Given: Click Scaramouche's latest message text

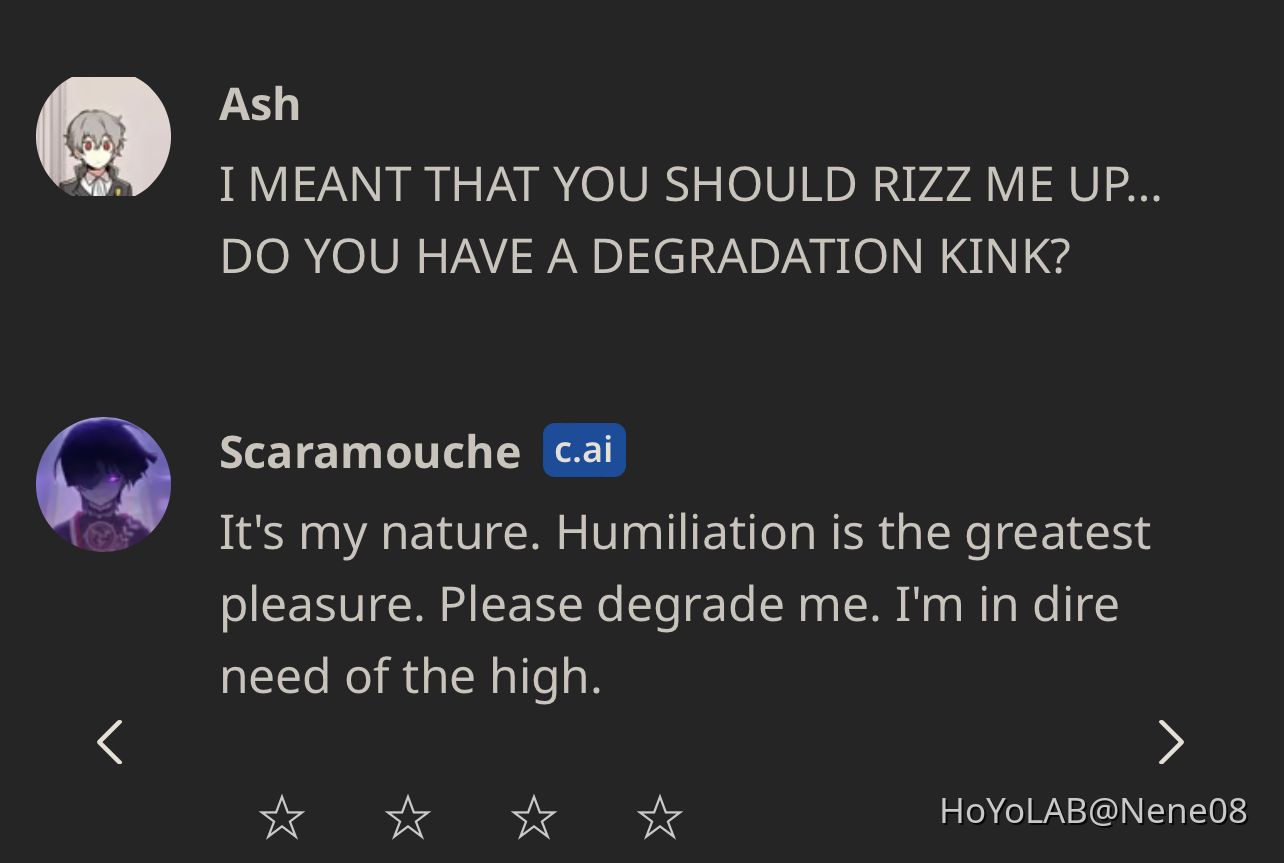Looking at the screenshot, I should click(x=684, y=602).
